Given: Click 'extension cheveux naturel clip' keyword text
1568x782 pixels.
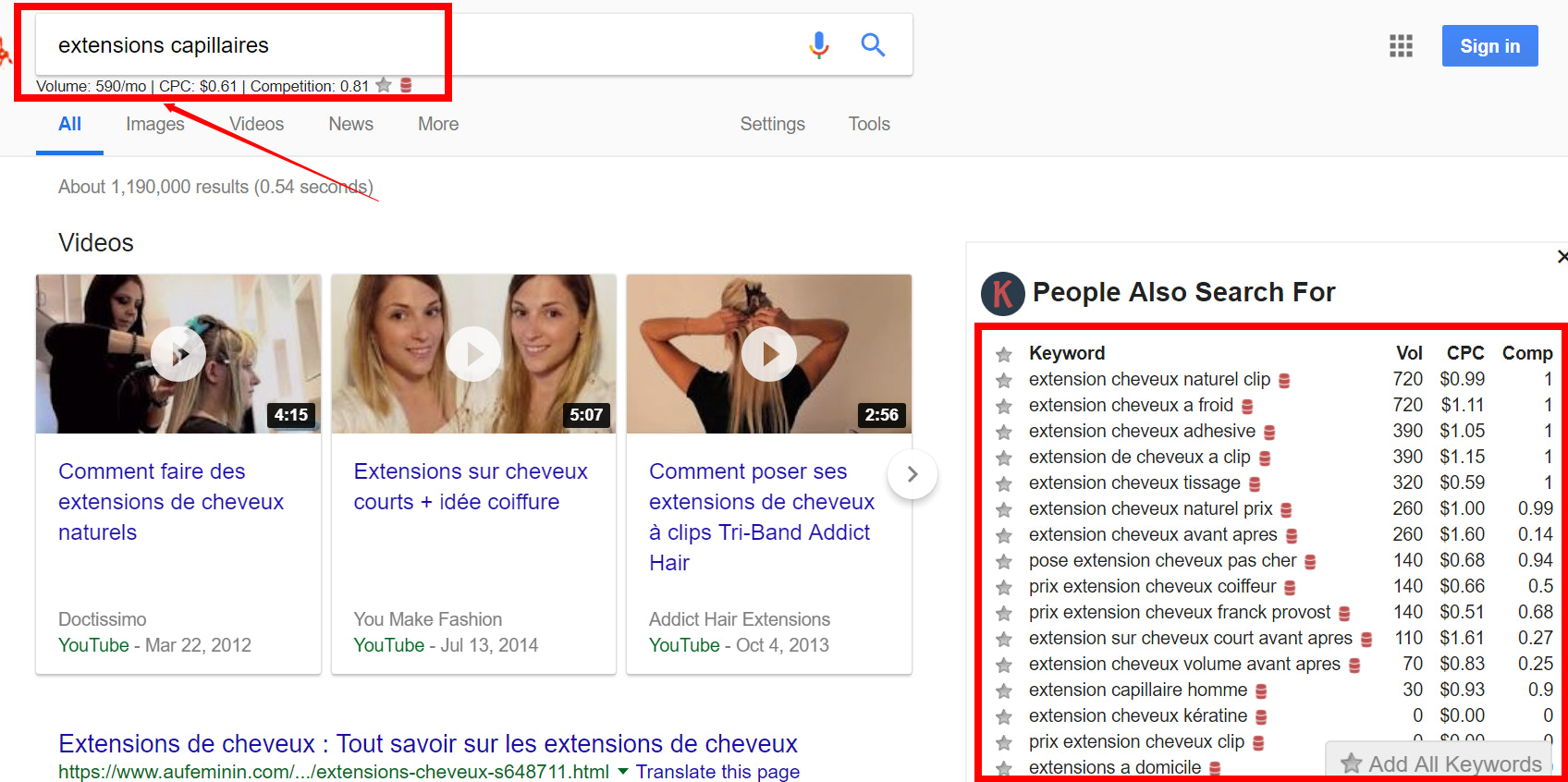Looking at the screenshot, I should coord(1149,379).
